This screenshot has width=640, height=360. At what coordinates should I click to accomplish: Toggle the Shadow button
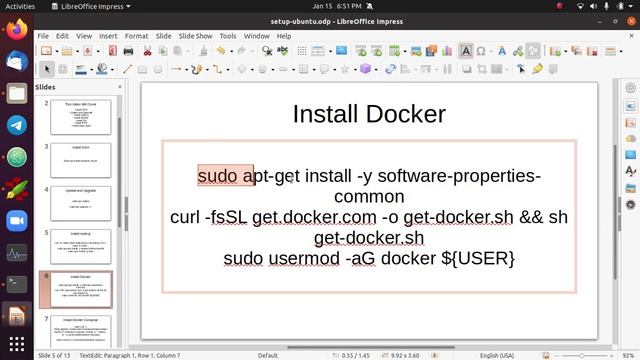[466, 69]
